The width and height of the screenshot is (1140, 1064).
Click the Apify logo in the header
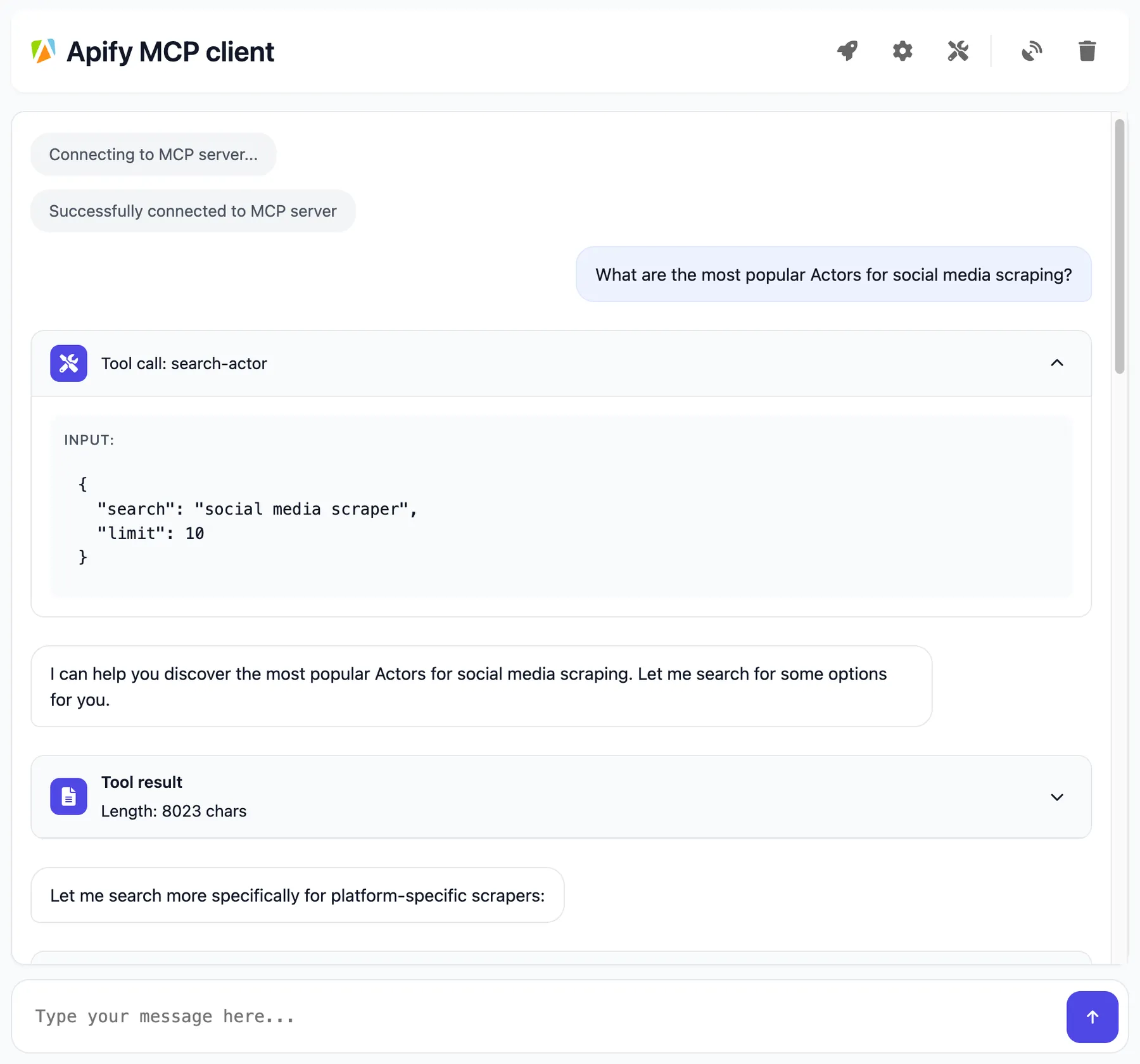click(42, 51)
